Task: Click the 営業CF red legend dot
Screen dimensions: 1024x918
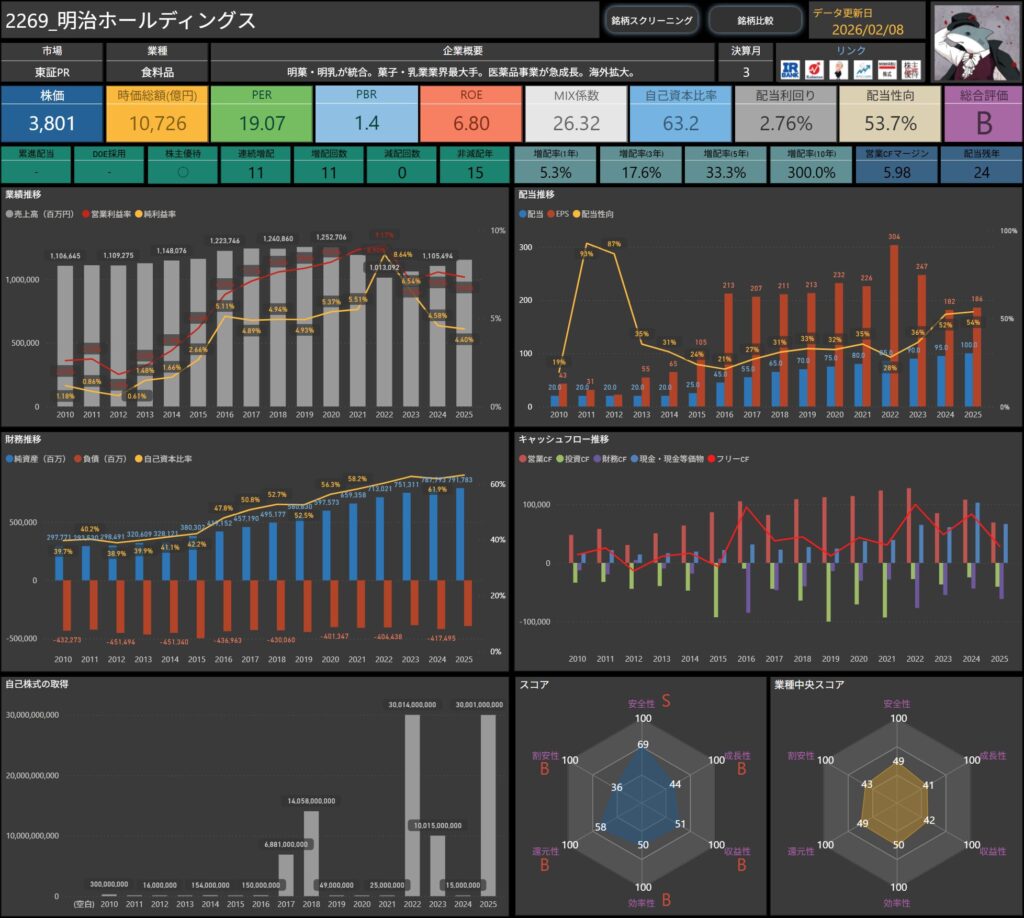Action: coord(523,459)
